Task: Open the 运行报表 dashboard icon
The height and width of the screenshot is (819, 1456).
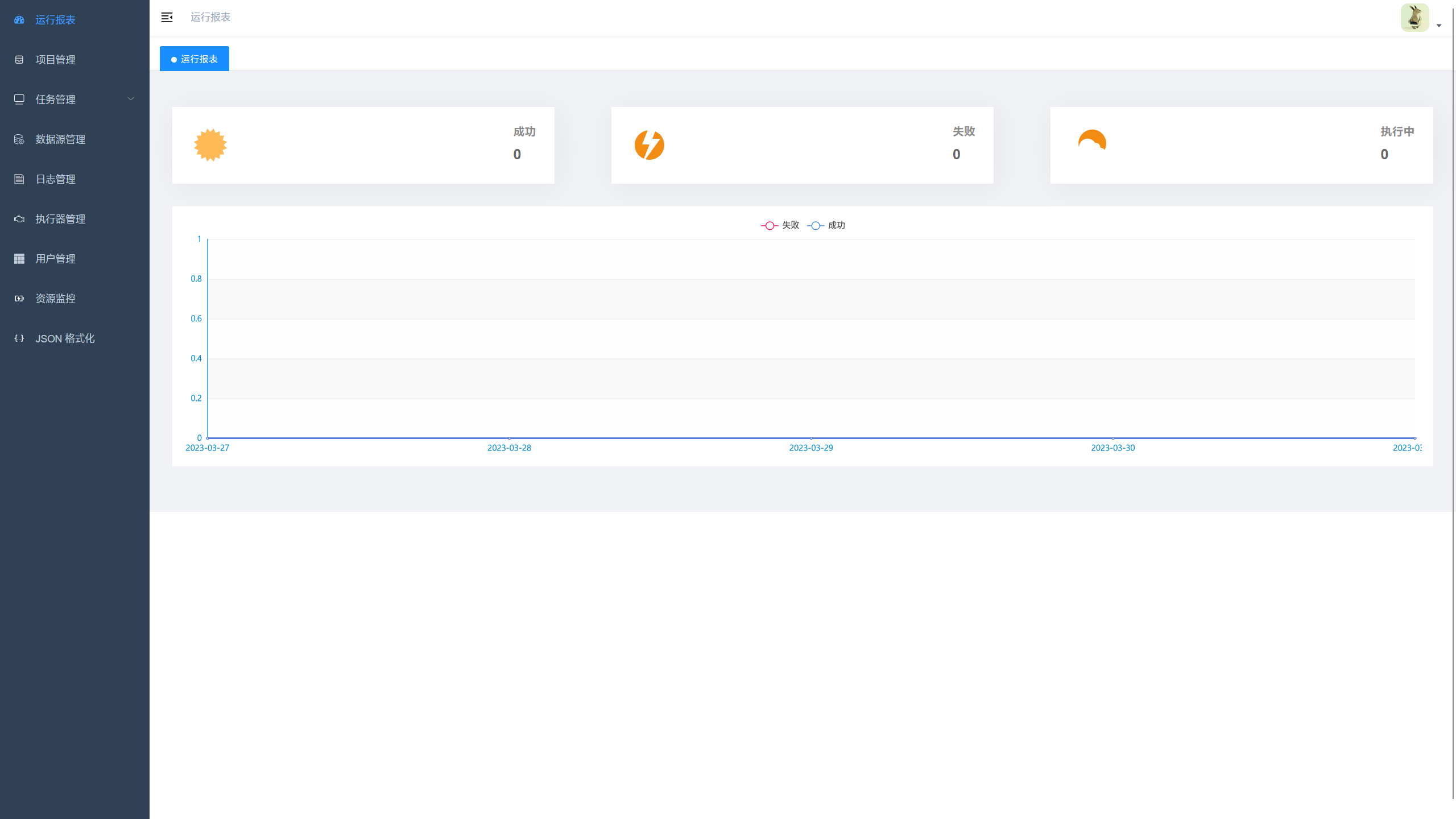Action: point(19,20)
